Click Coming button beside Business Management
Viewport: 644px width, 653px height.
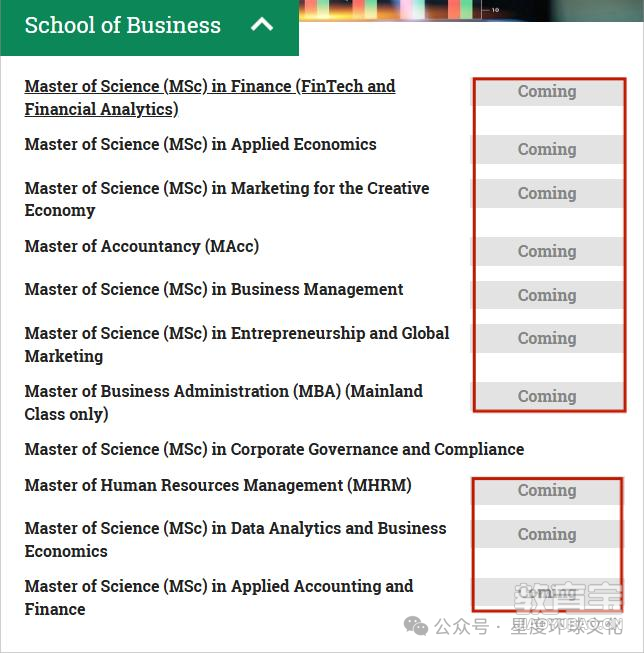[x=549, y=295]
